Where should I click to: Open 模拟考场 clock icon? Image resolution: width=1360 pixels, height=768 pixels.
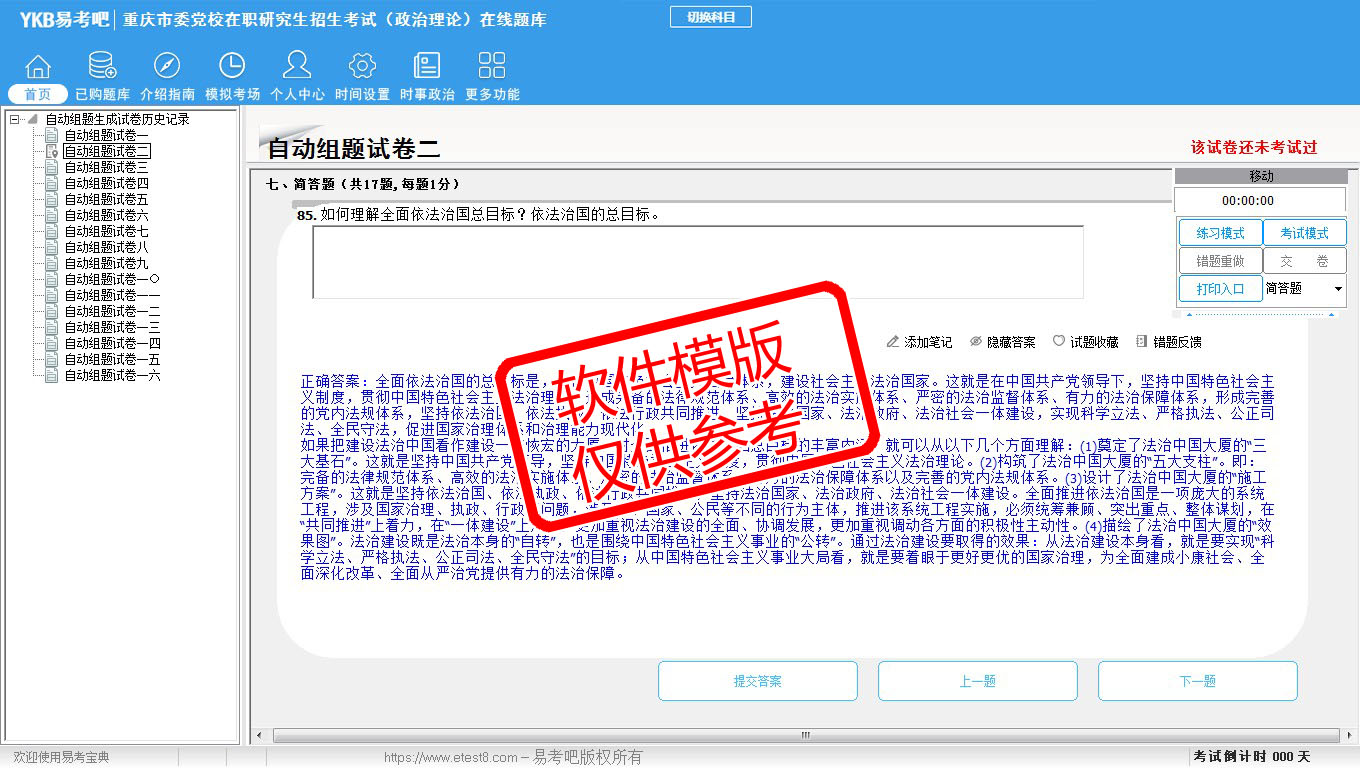pyautogui.click(x=232, y=67)
